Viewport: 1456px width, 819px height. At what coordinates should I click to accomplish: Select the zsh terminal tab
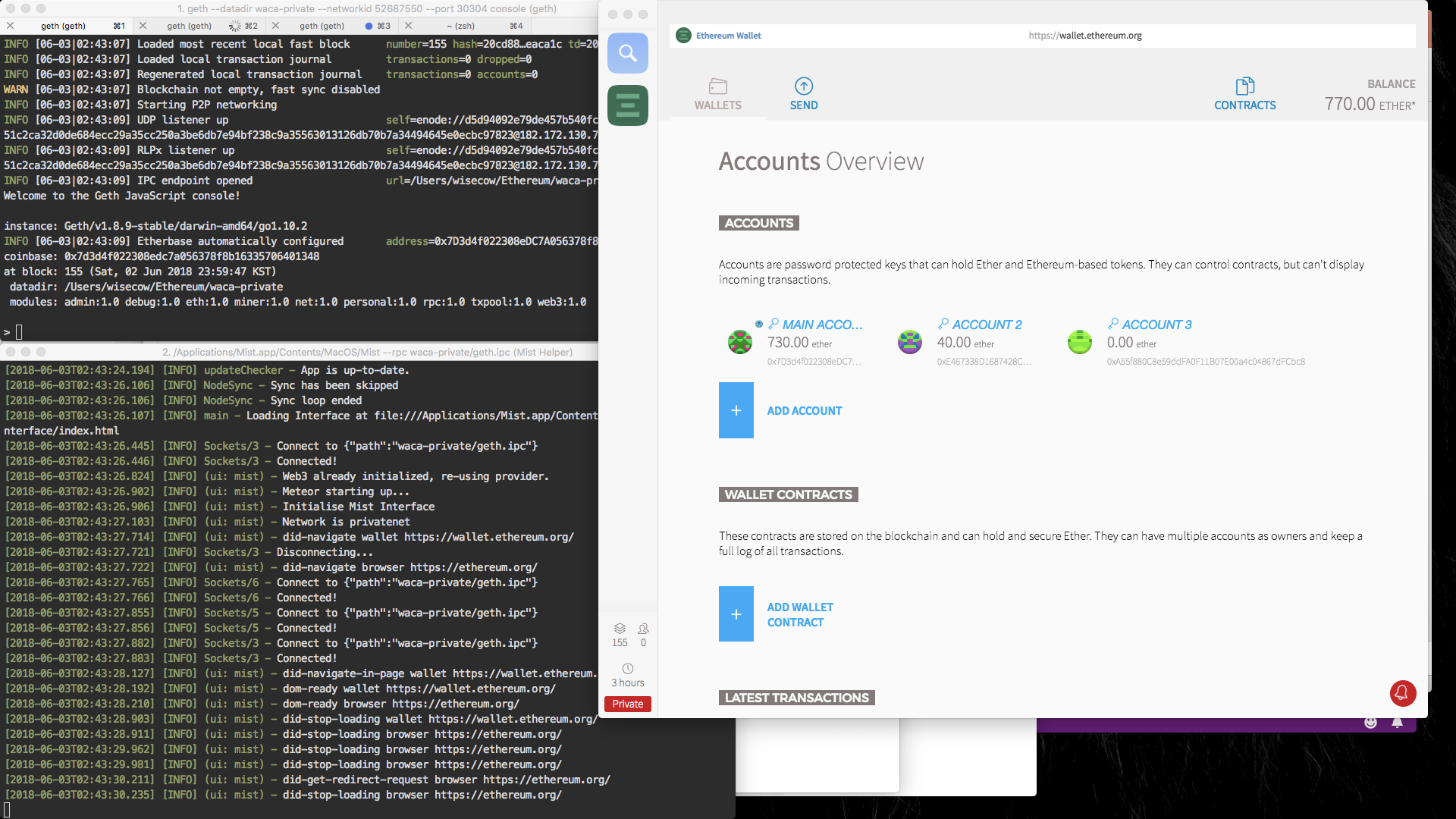click(x=461, y=26)
